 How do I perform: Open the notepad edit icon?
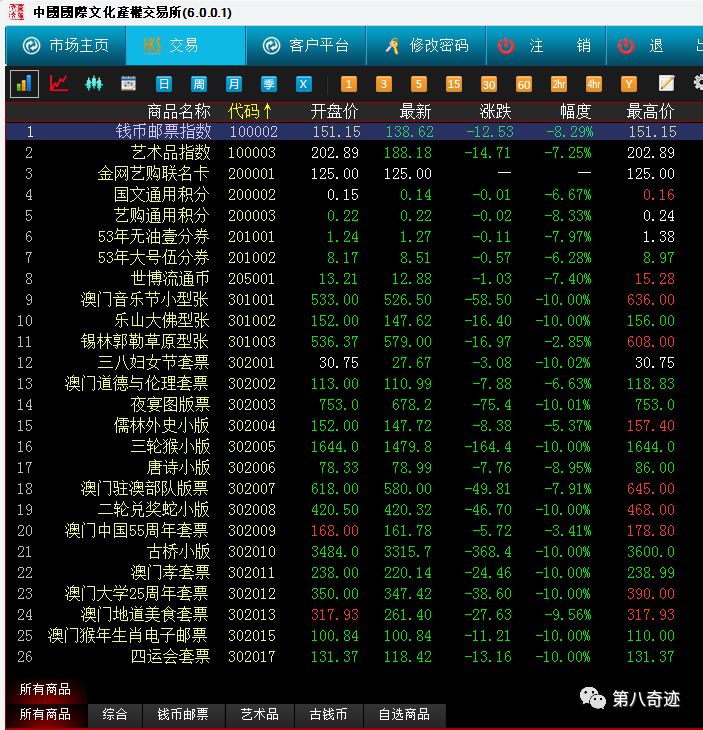click(666, 84)
